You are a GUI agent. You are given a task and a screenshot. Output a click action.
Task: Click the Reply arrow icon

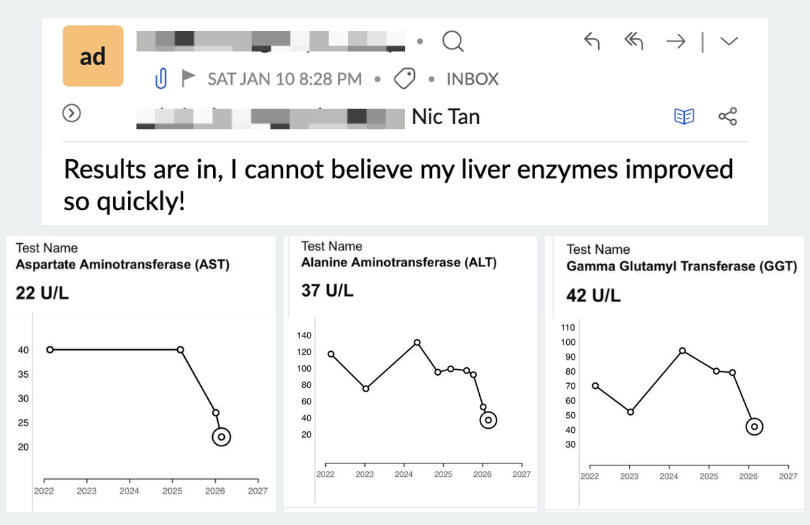pos(592,41)
